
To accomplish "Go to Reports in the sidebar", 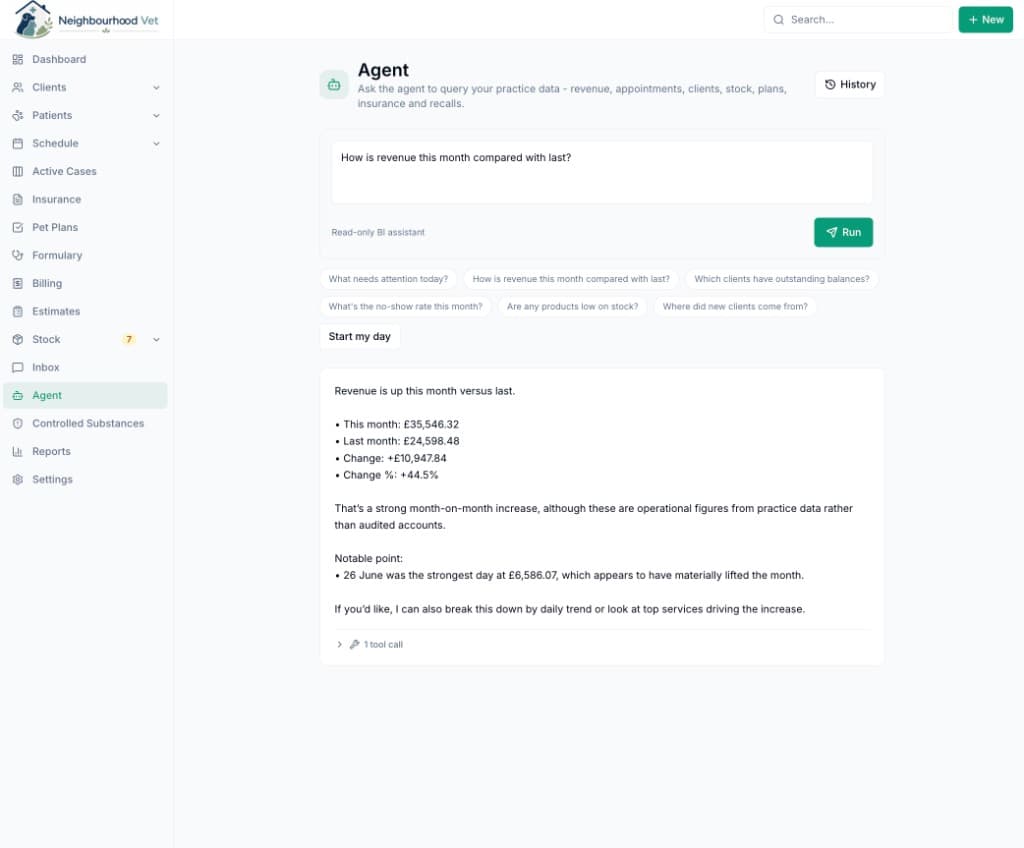I will [x=85, y=451].
